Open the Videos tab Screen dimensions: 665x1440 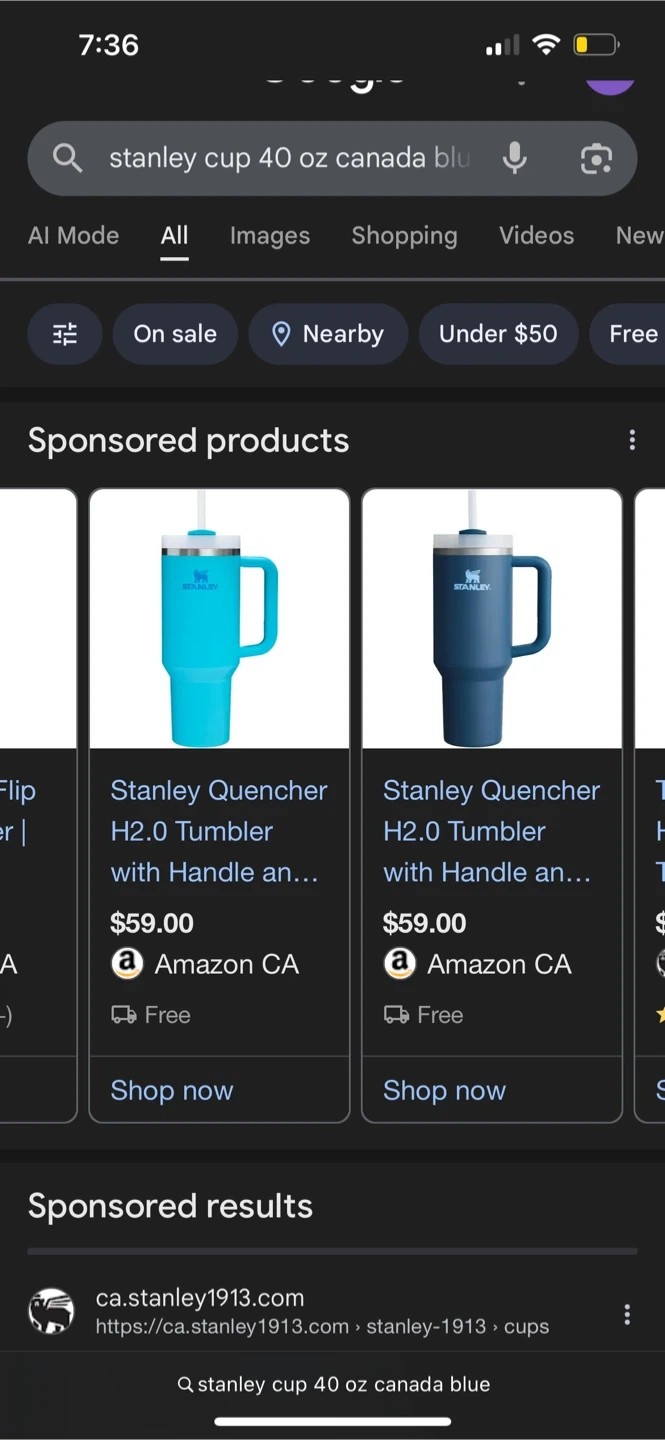point(537,236)
